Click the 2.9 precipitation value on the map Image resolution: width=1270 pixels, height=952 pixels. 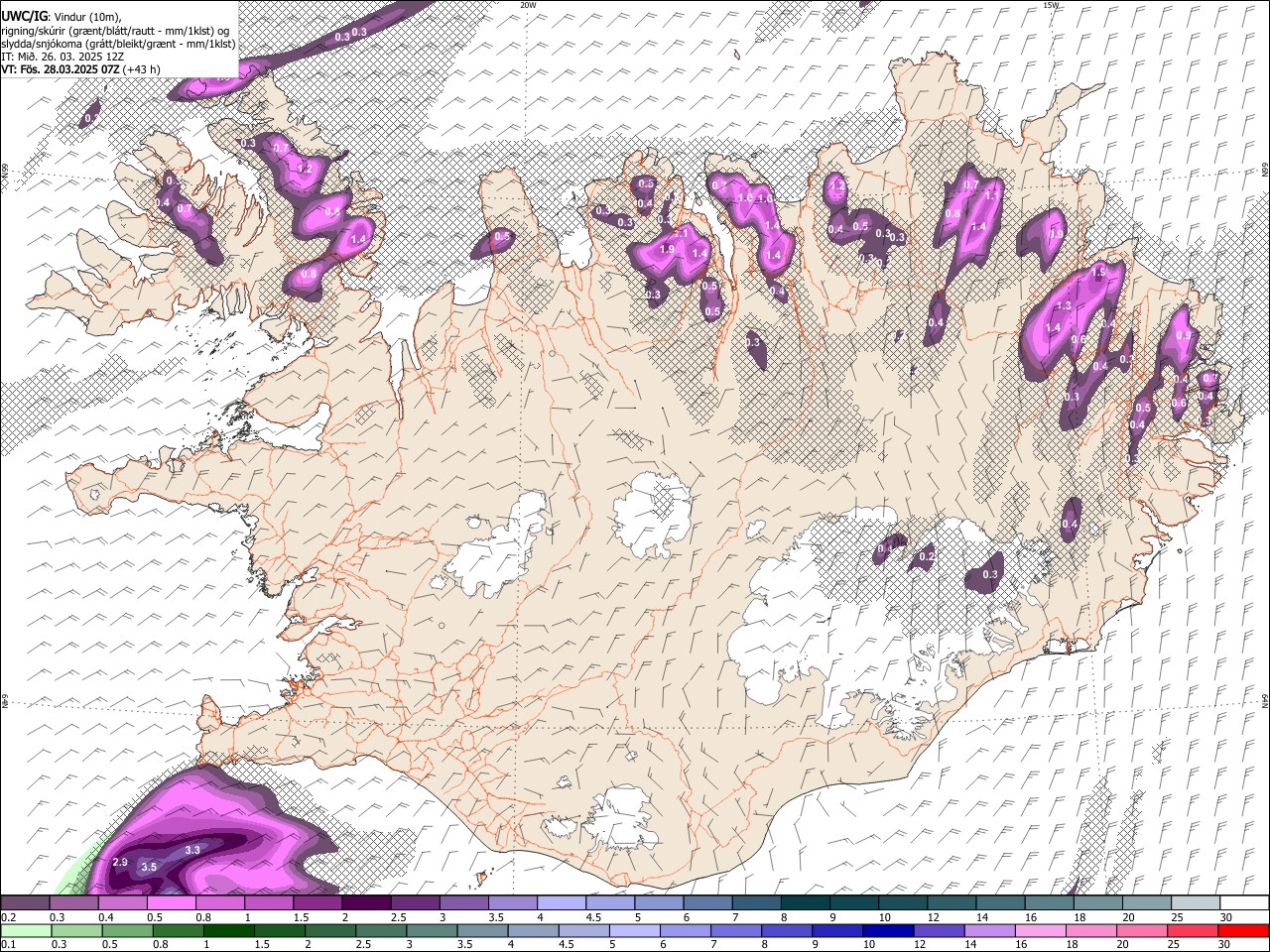(120, 862)
